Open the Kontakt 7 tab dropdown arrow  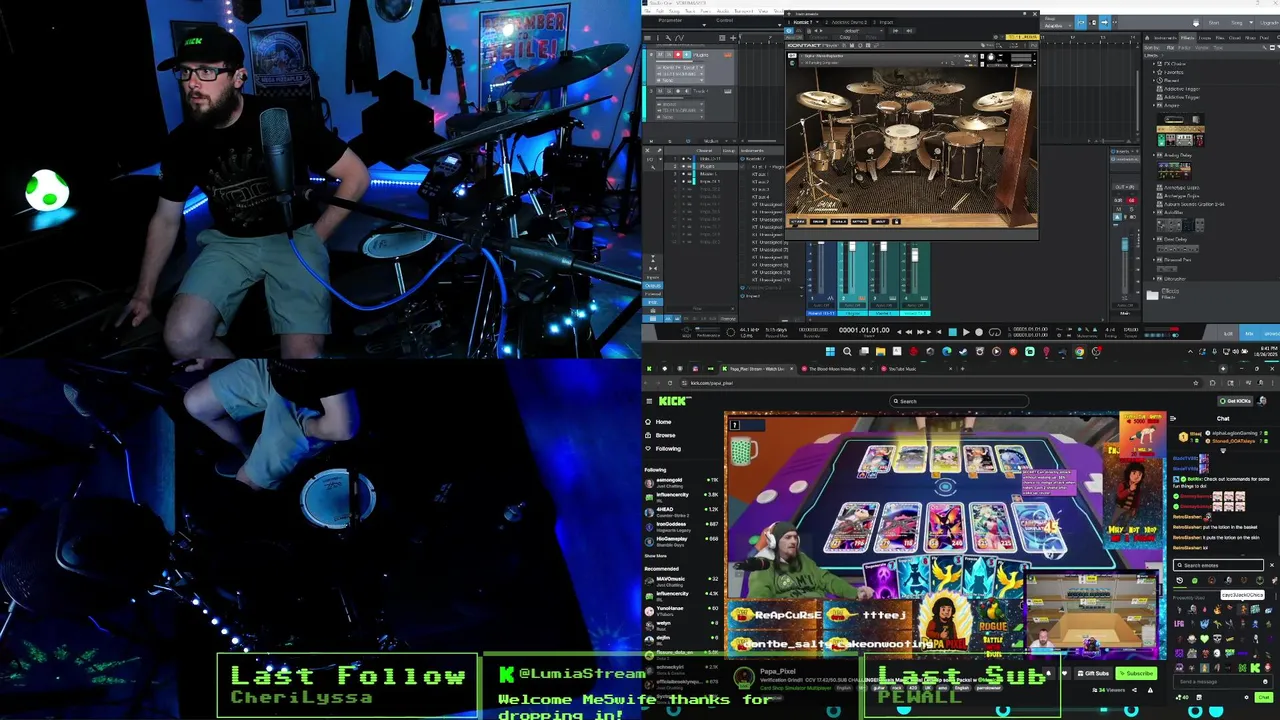point(817,22)
